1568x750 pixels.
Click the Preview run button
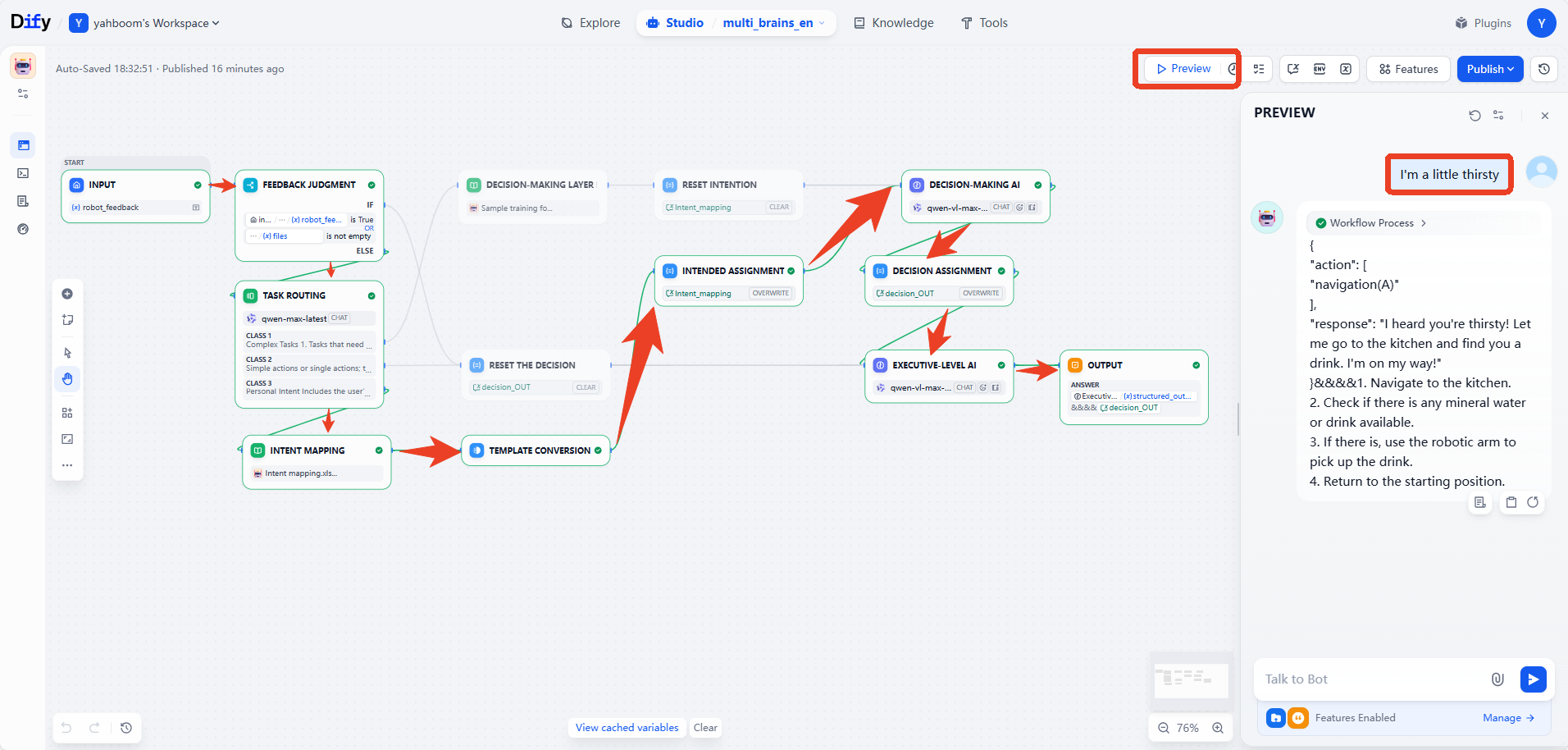pos(1183,69)
